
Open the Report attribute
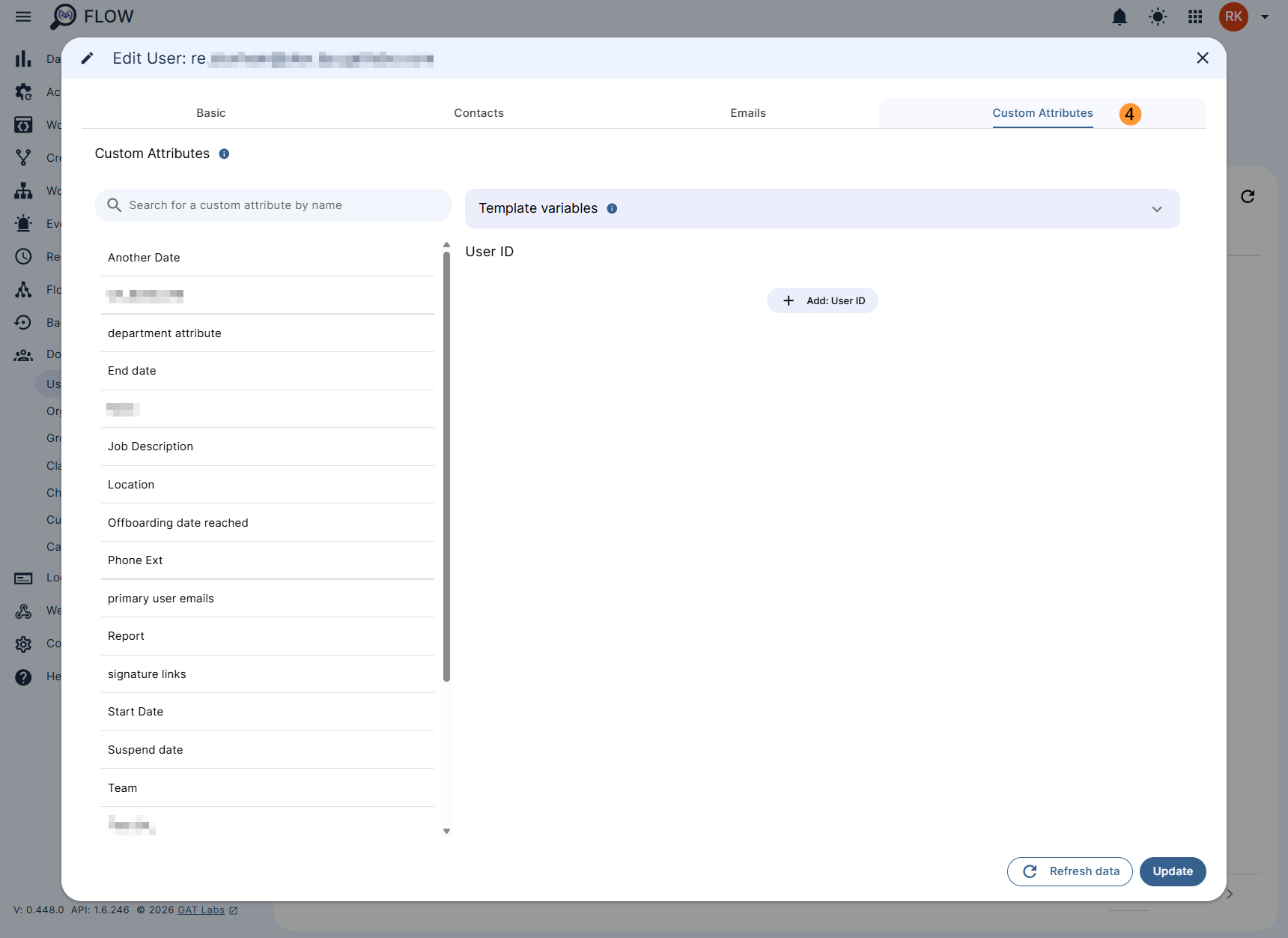(267, 636)
